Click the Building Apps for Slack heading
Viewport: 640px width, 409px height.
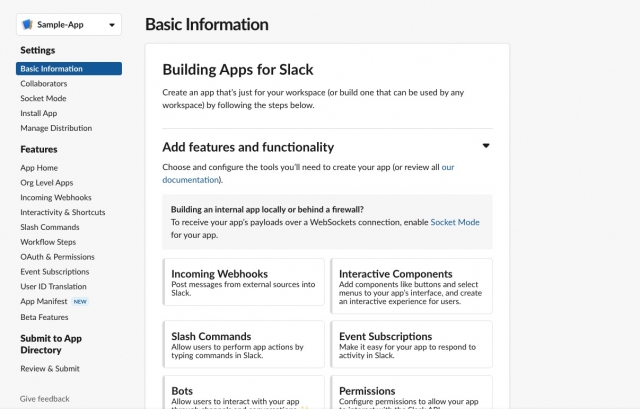click(238, 70)
